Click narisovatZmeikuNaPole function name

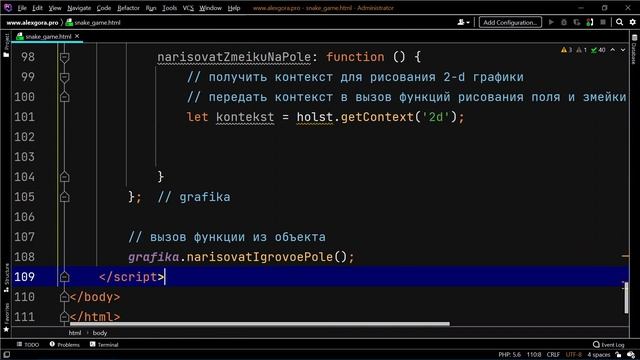click(x=234, y=57)
